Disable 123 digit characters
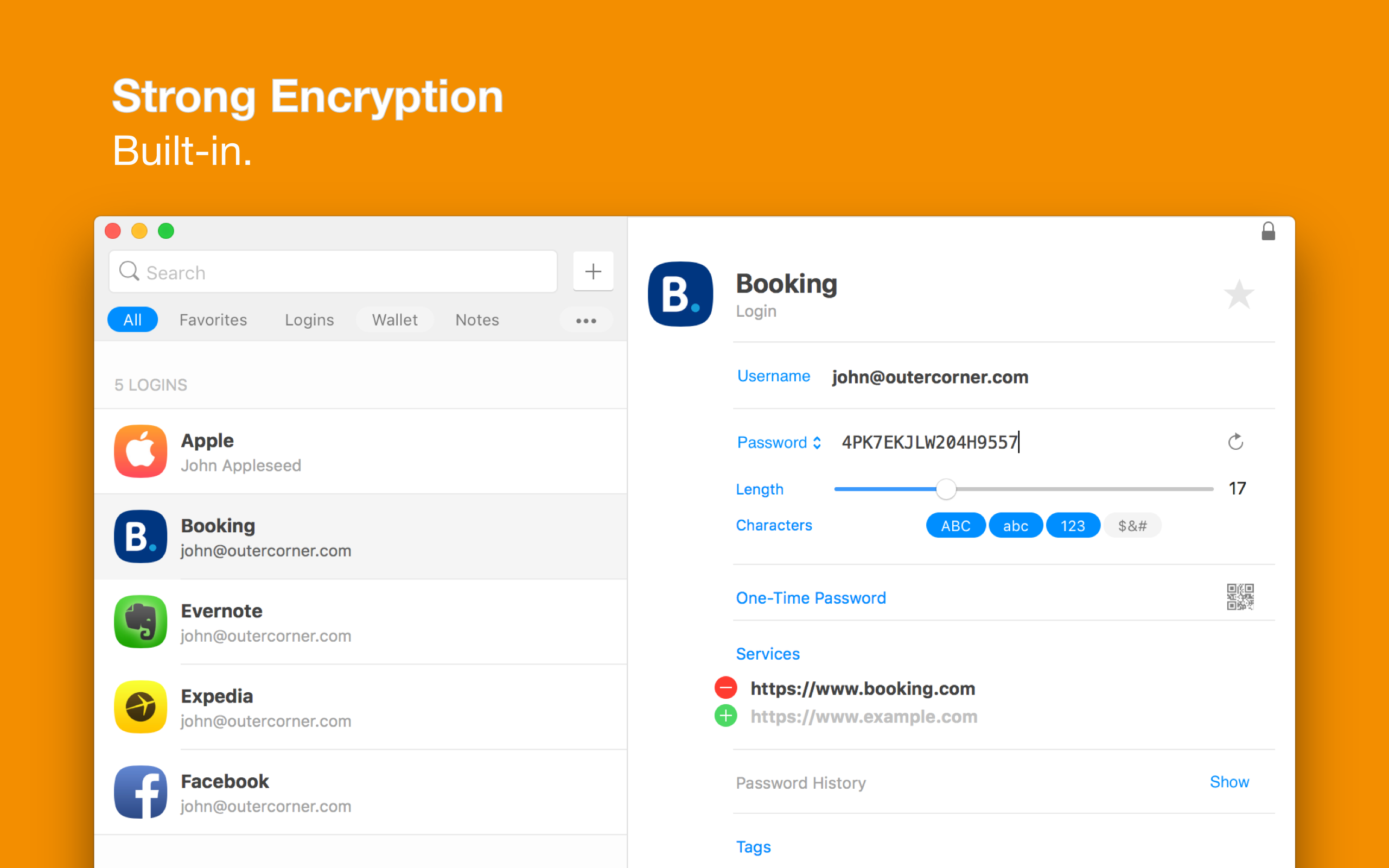Screen dimensions: 1389x868 (x=1072, y=525)
